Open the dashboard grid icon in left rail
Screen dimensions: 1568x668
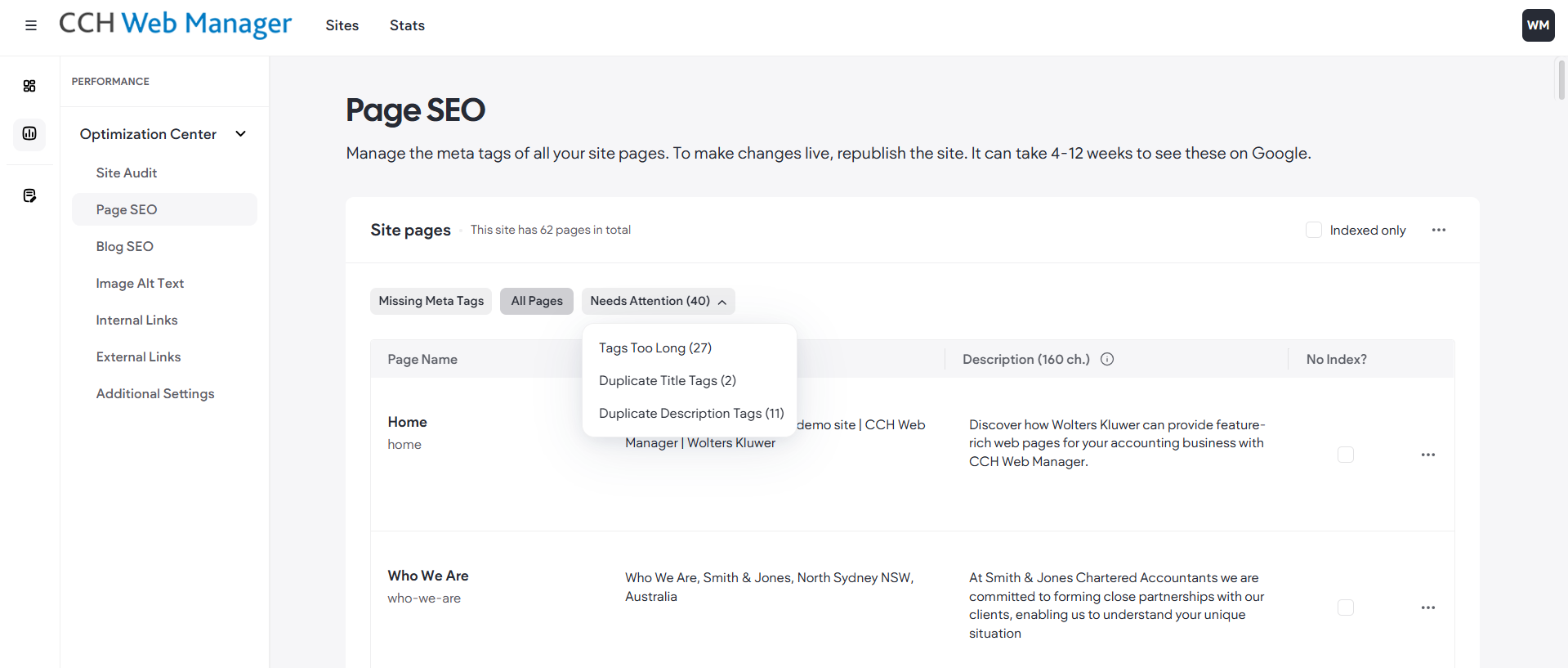click(x=29, y=86)
